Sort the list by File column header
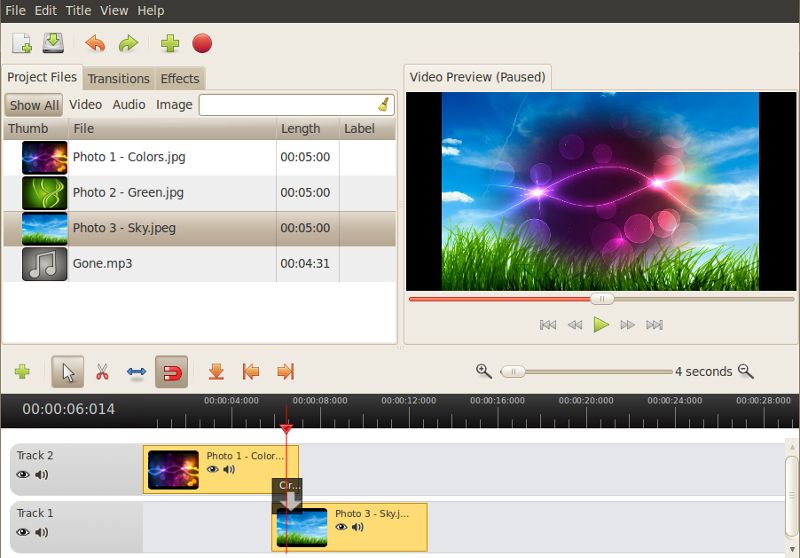 coord(84,128)
